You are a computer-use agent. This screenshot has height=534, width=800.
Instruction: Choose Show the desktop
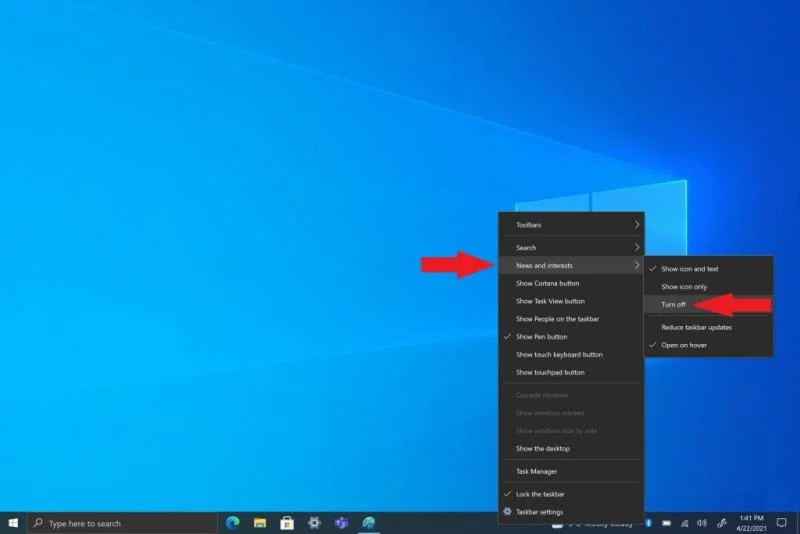pyautogui.click(x=571, y=448)
